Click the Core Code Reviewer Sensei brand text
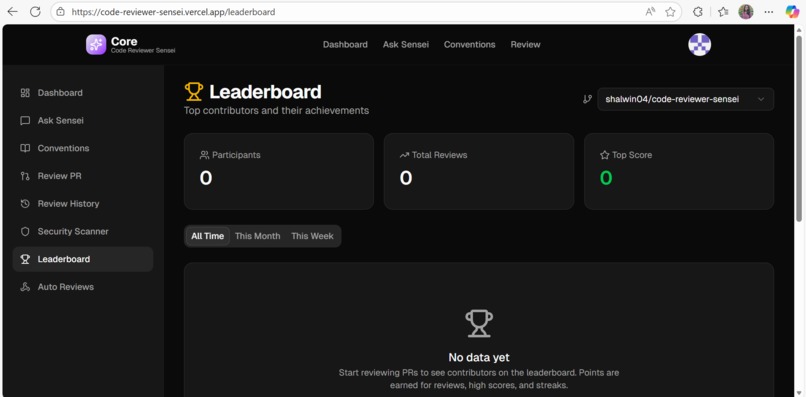 pos(143,45)
